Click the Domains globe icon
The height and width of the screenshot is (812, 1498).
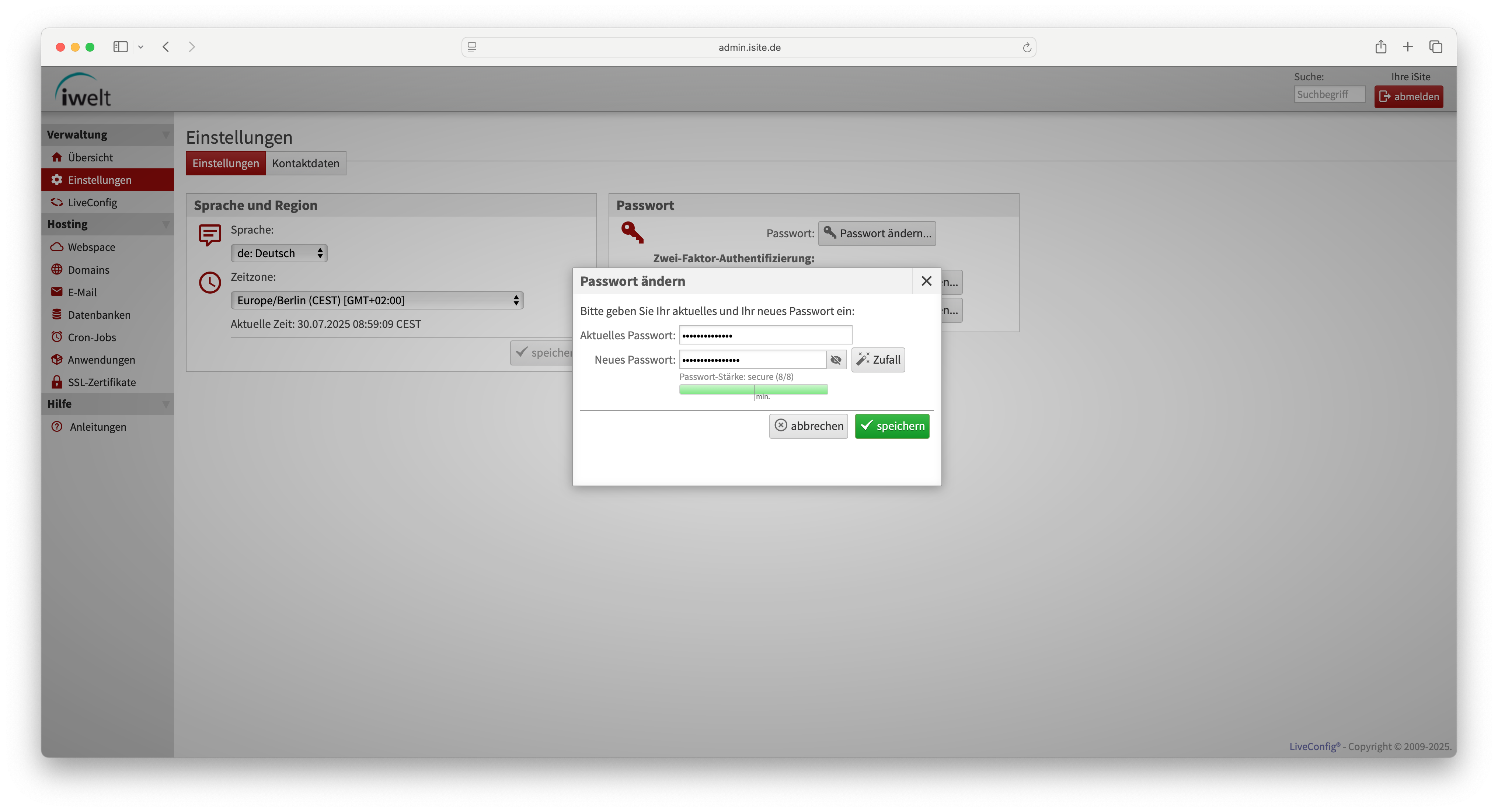[56, 269]
